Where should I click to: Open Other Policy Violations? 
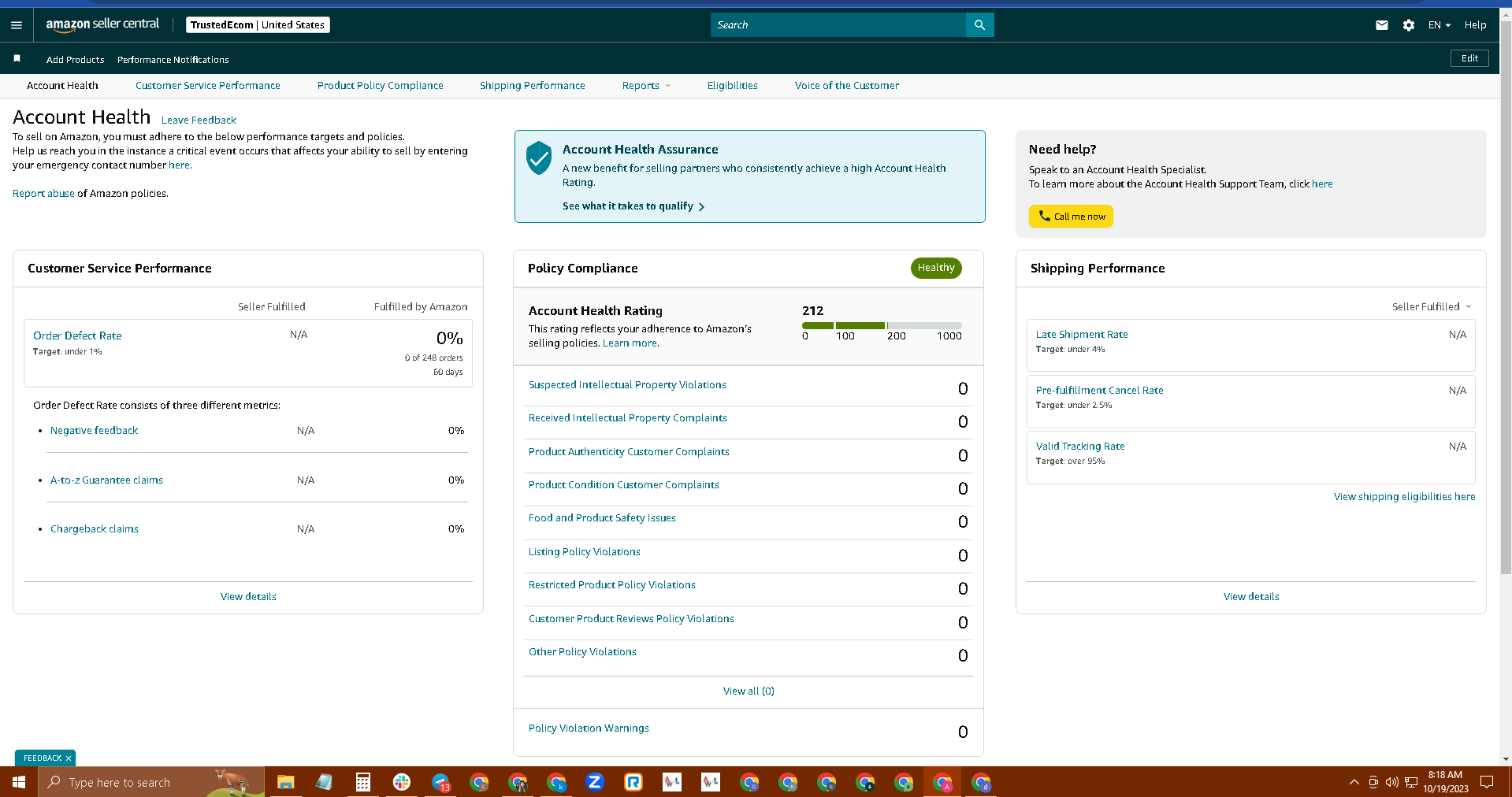pos(582,652)
